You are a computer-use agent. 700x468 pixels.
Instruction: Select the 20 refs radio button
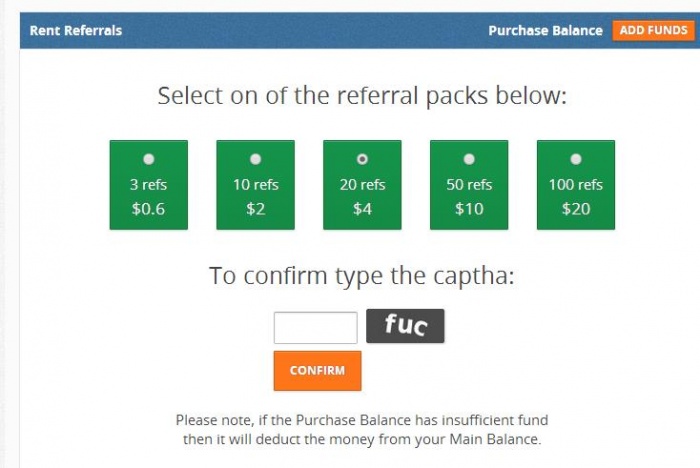point(362,159)
